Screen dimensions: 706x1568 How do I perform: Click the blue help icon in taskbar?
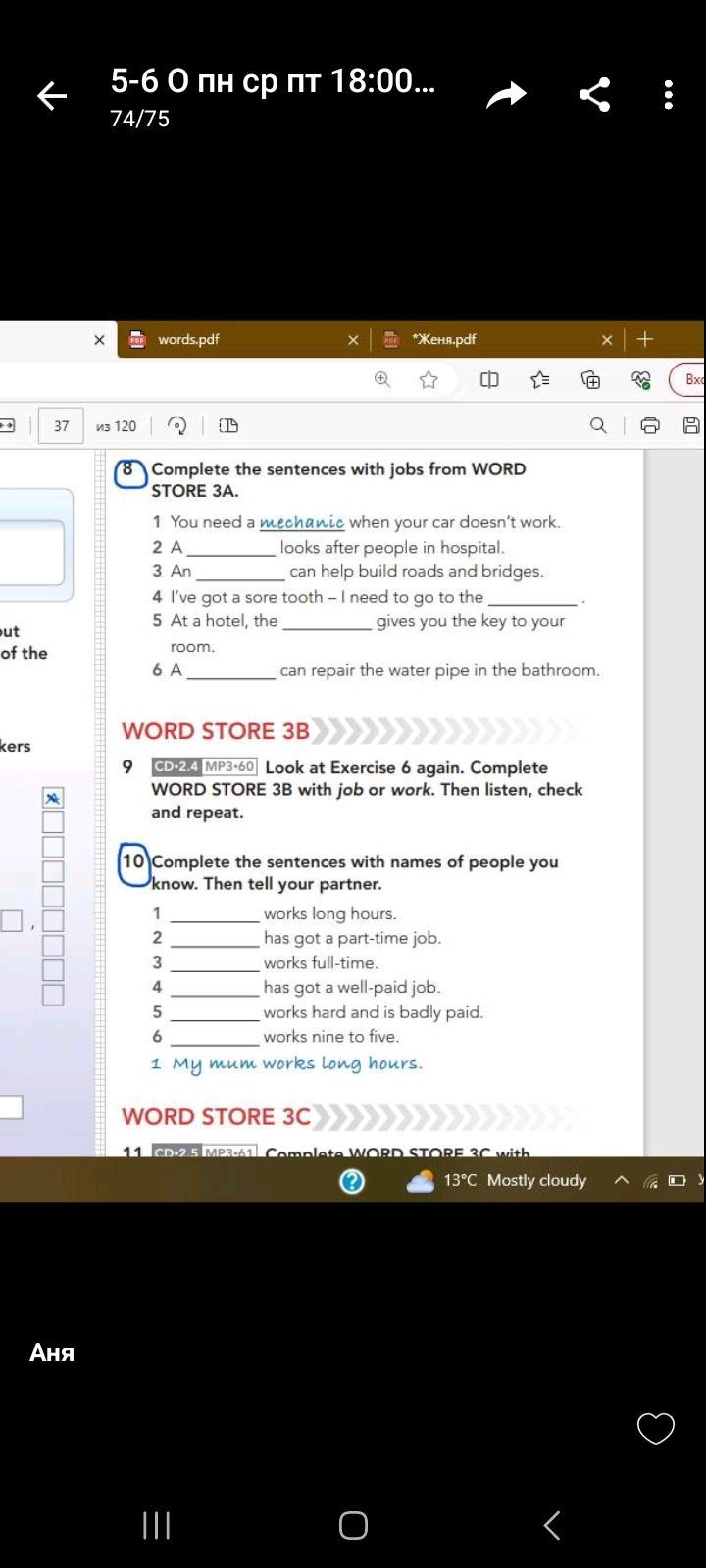pyautogui.click(x=352, y=1181)
